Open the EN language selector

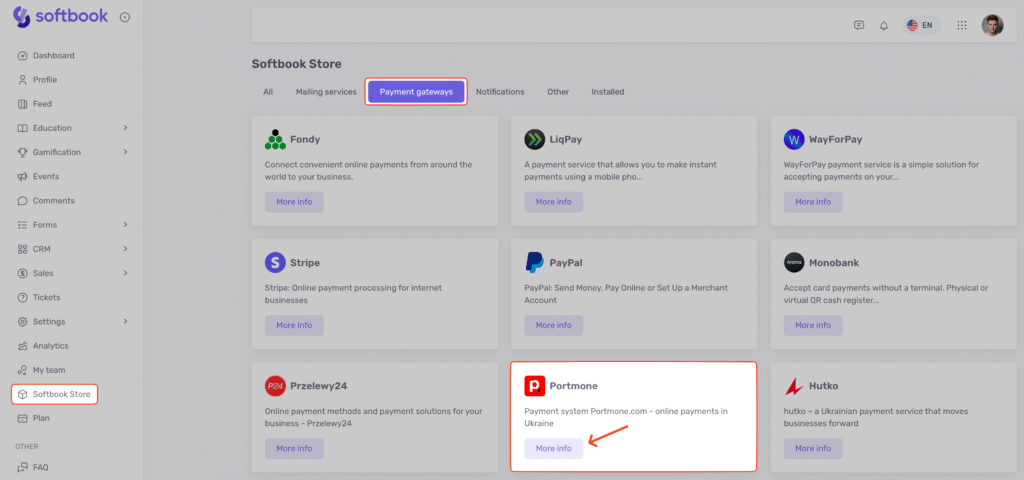tap(919, 25)
